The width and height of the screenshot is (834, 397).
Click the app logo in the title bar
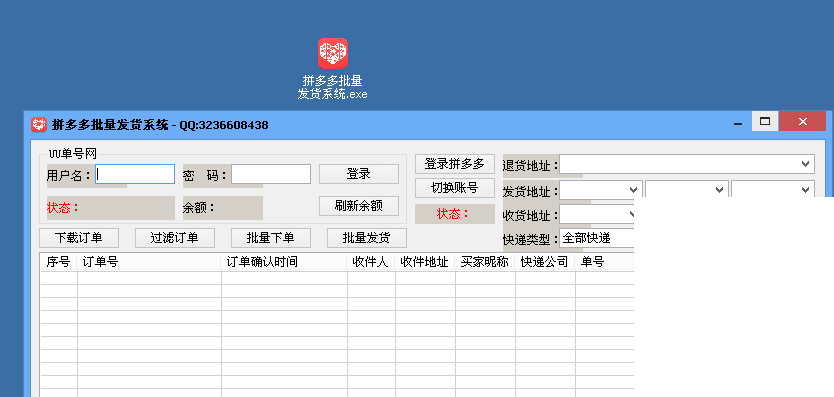[39, 125]
